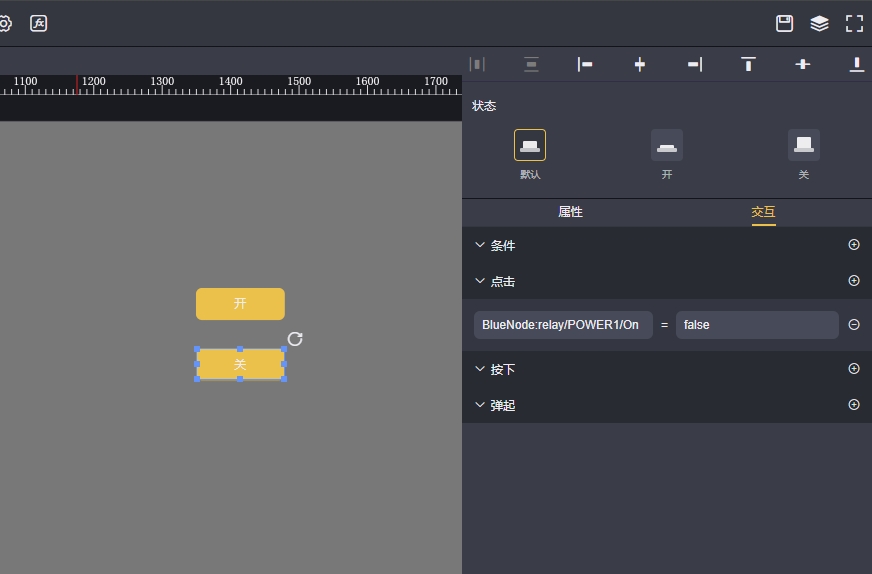Image resolution: width=872 pixels, height=574 pixels.
Task: Collapse the 条件 section
Action: 480,245
